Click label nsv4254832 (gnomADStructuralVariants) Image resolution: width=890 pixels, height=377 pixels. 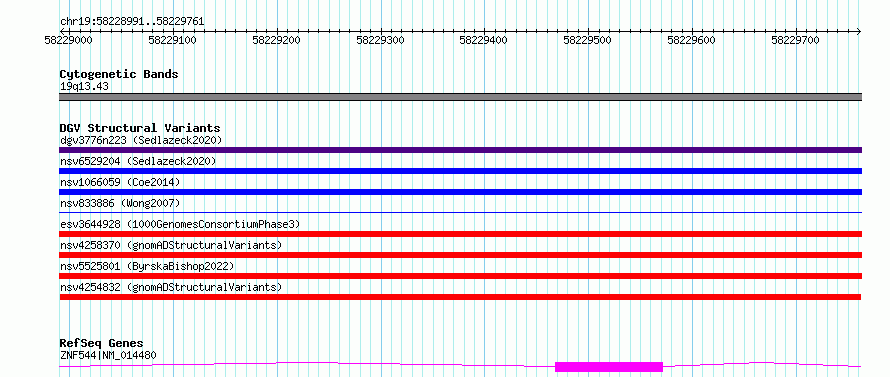point(171,287)
